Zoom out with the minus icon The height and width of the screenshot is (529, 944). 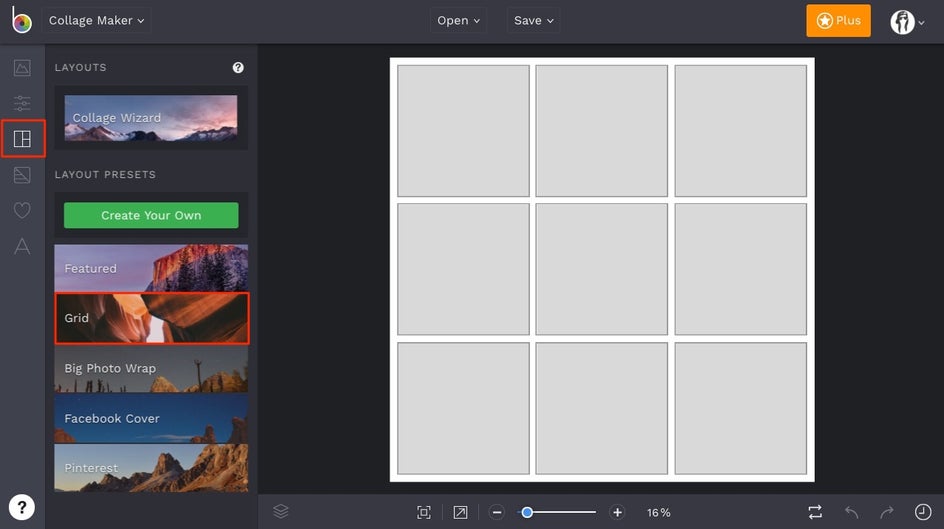[497, 512]
